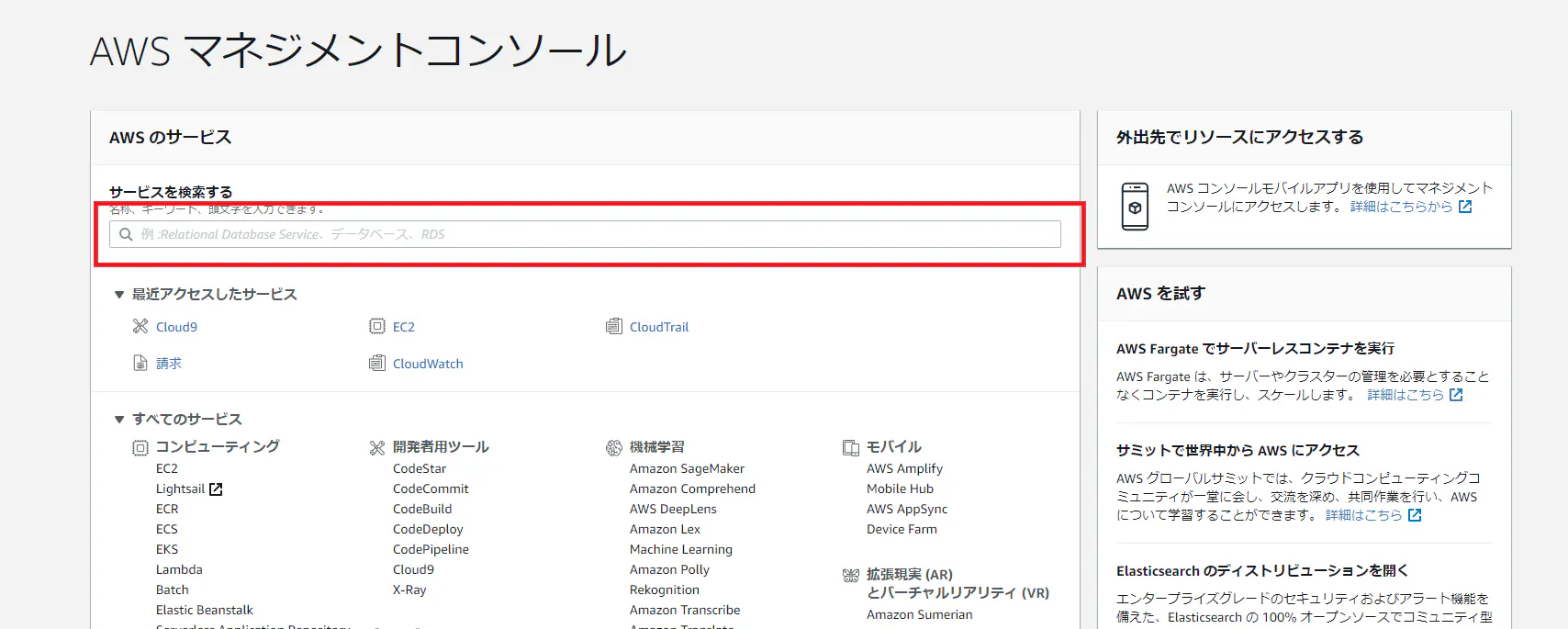Click the CloudTrail icon in recent services

(x=614, y=326)
